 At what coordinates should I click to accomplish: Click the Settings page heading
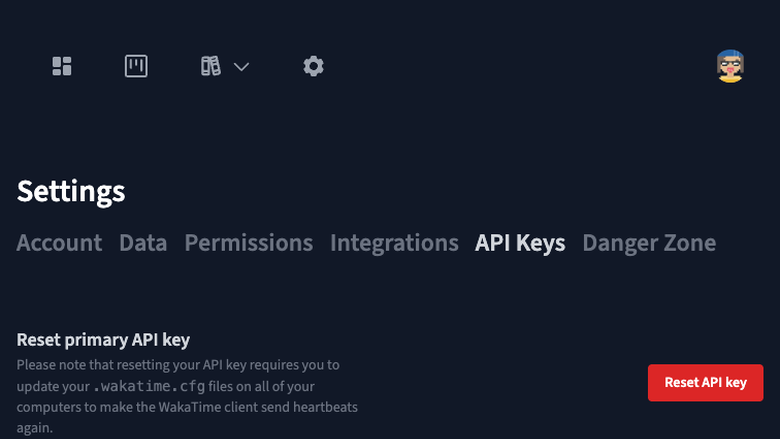pos(71,191)
